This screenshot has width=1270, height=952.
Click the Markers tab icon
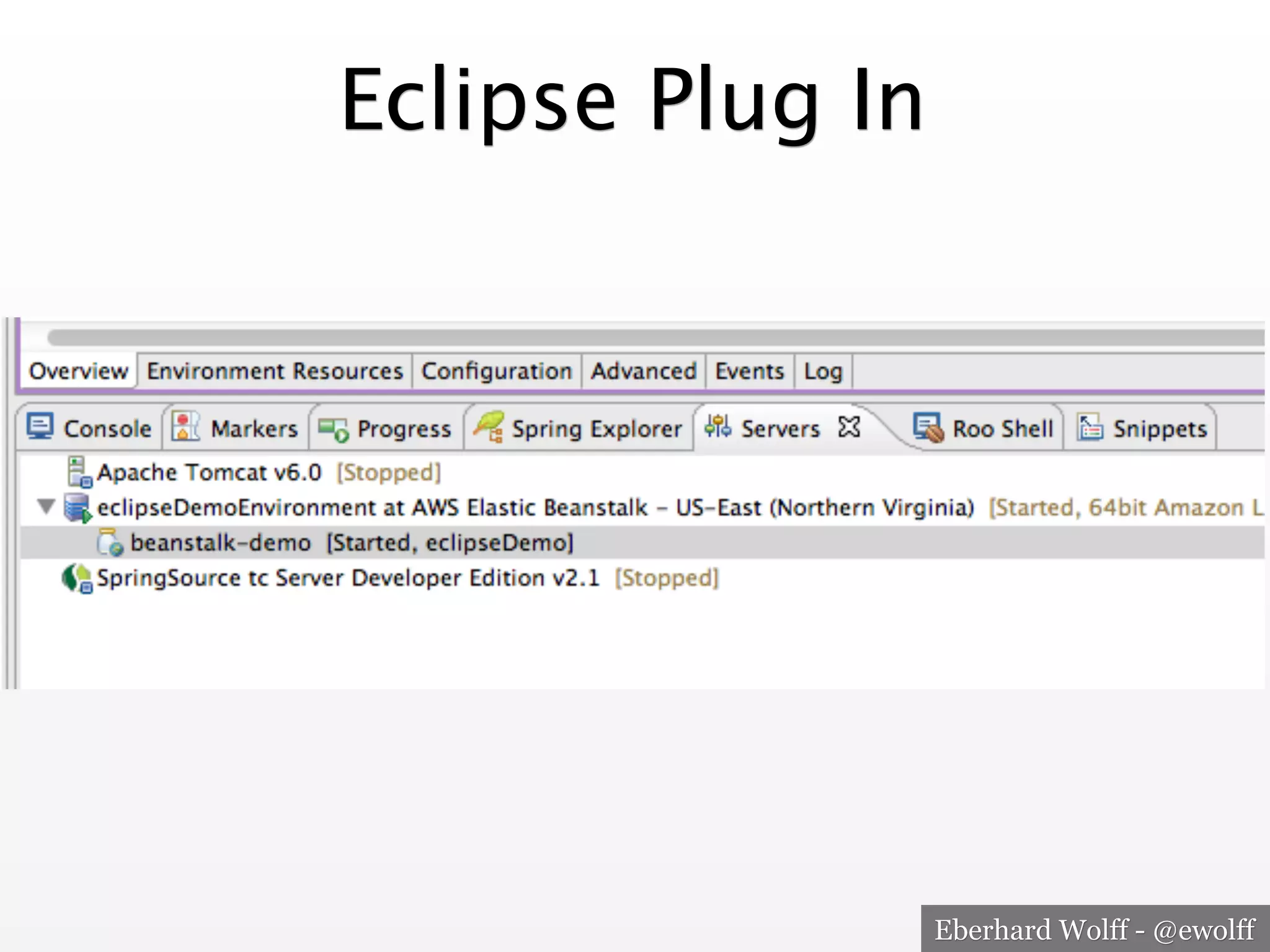(185, 427)
